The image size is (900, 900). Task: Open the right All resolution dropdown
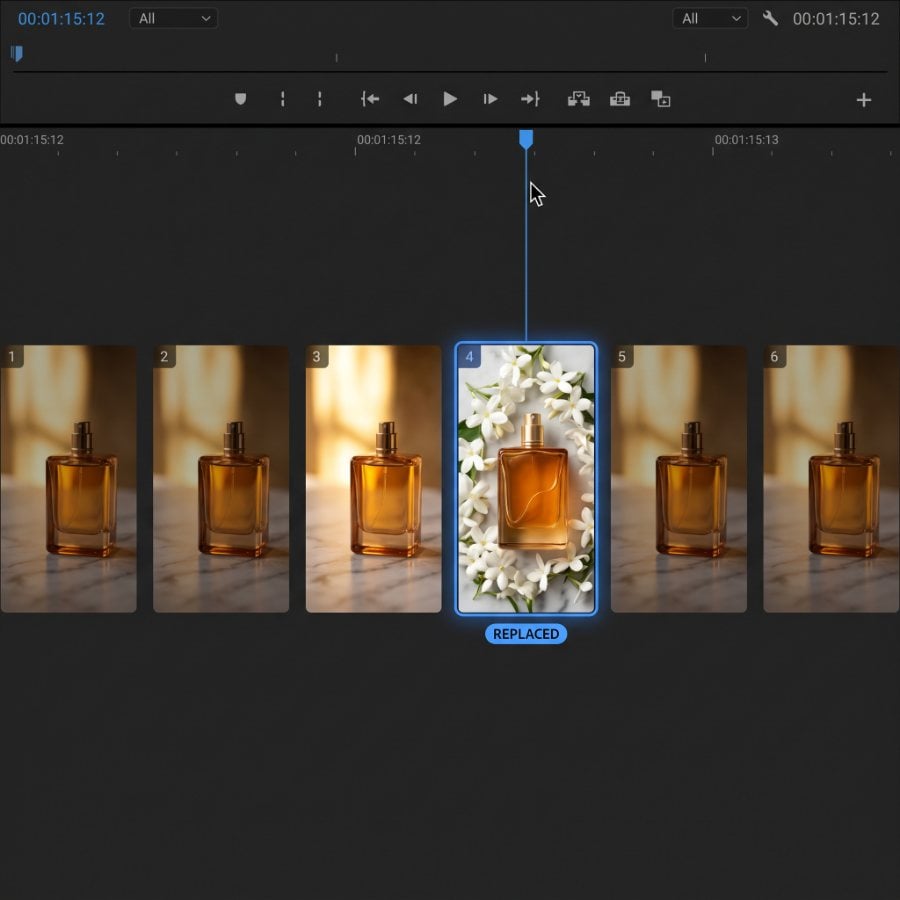coord(710,18)
